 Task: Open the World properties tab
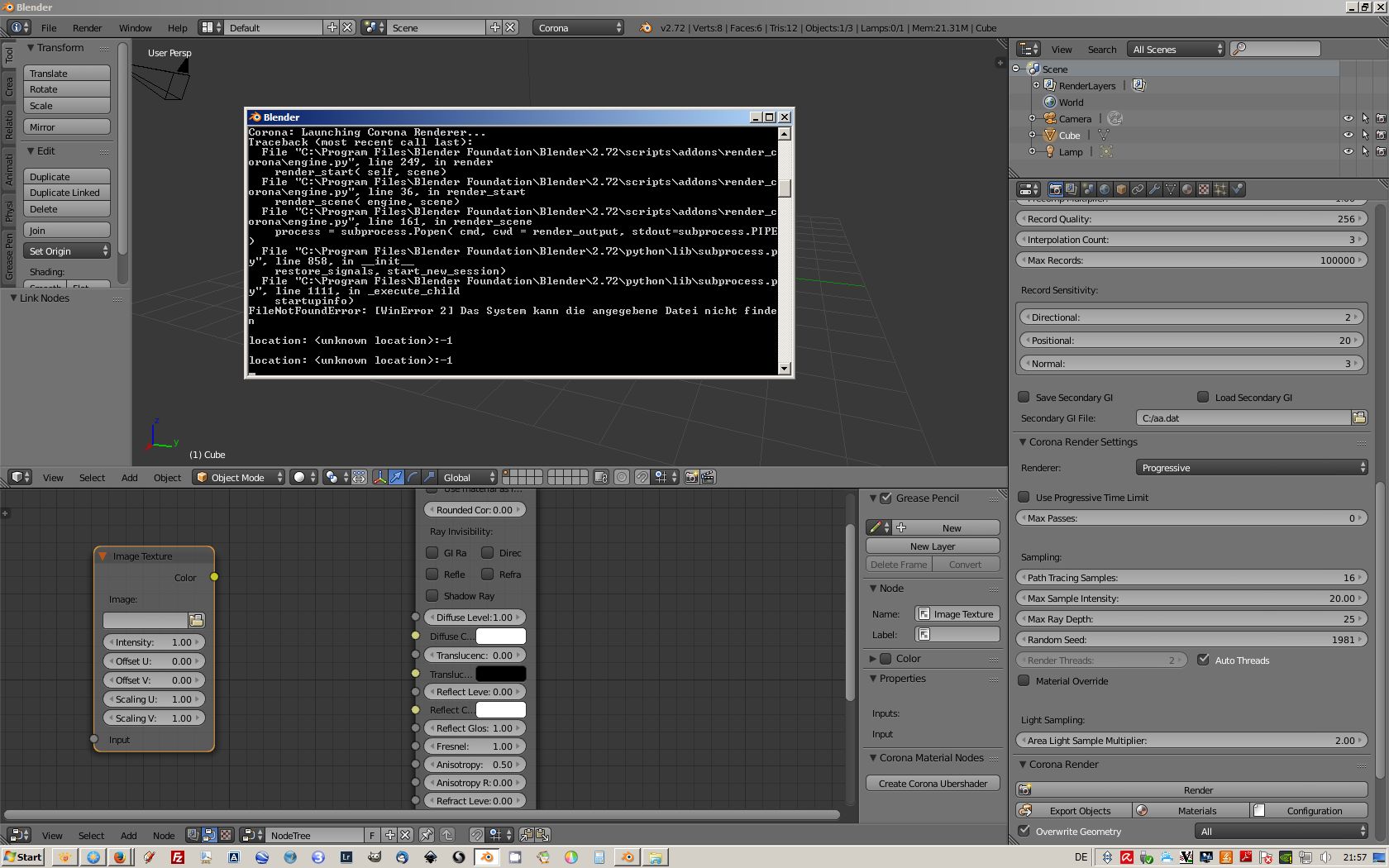click(1105, 189)
